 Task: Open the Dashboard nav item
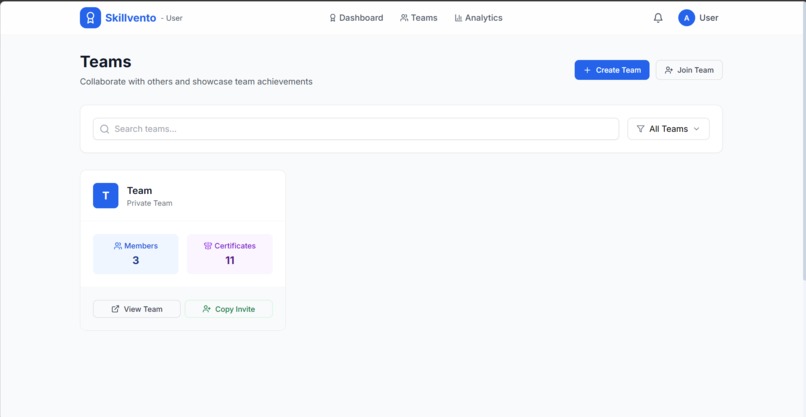point(356,18)
